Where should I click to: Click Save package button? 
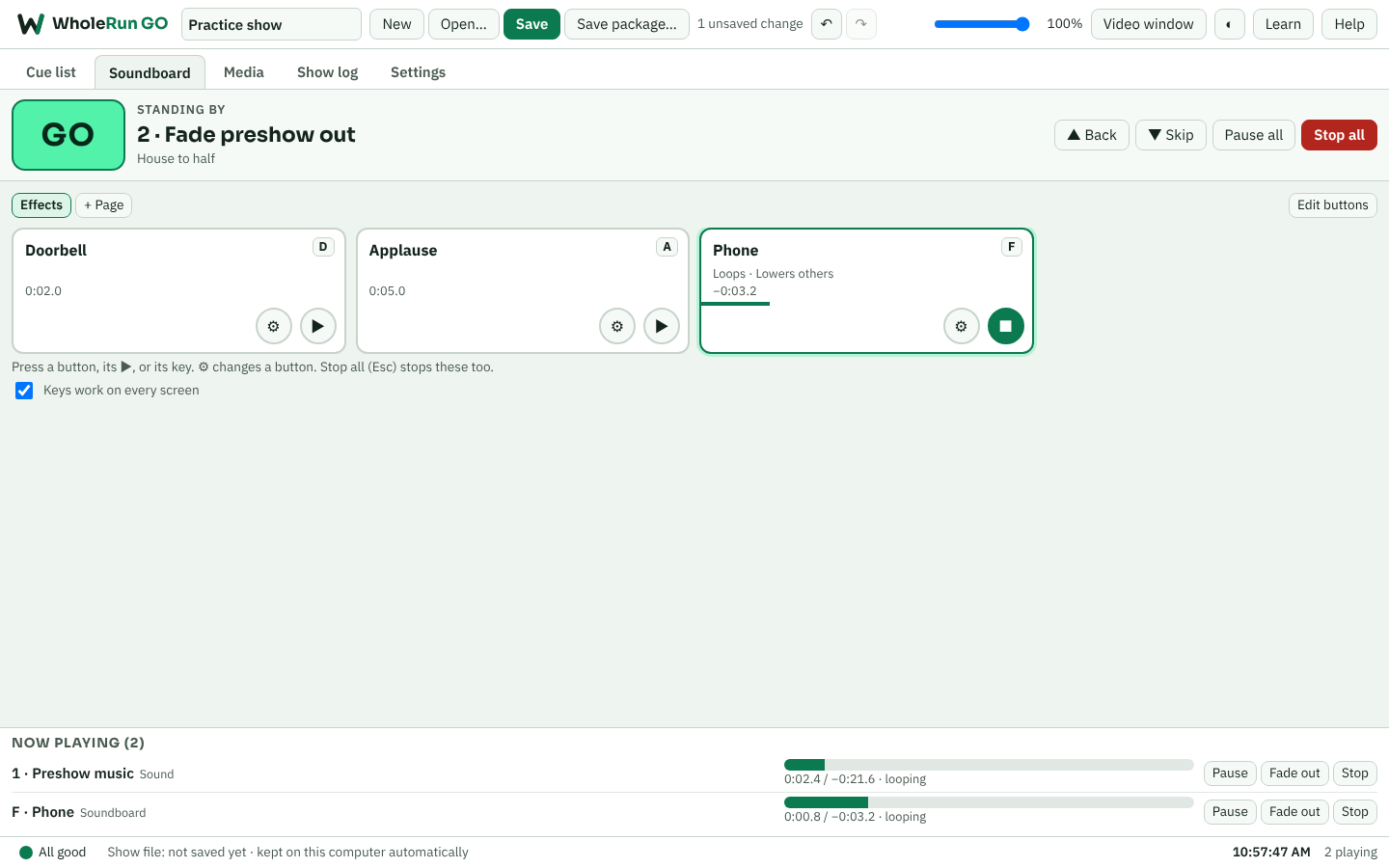[627, 24]
